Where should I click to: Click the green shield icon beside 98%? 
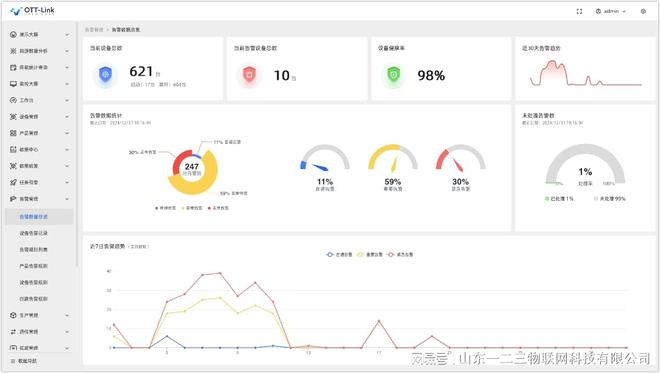point(393,75)
